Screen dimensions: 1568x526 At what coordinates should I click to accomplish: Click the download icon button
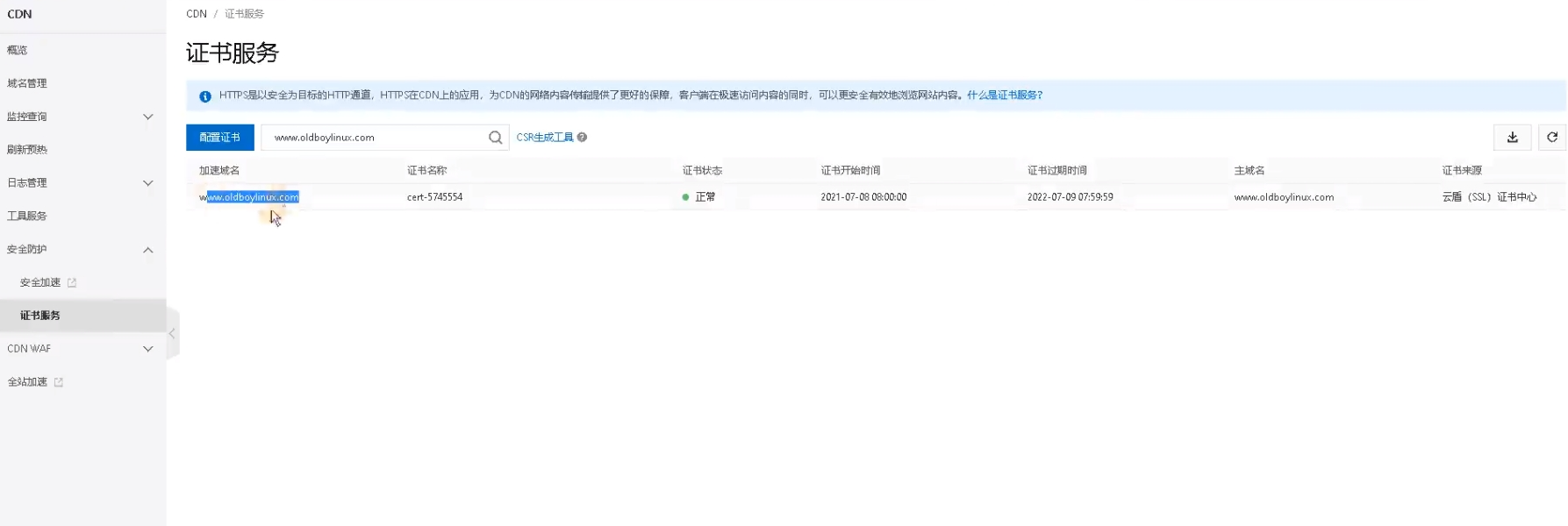point(1512,138)
